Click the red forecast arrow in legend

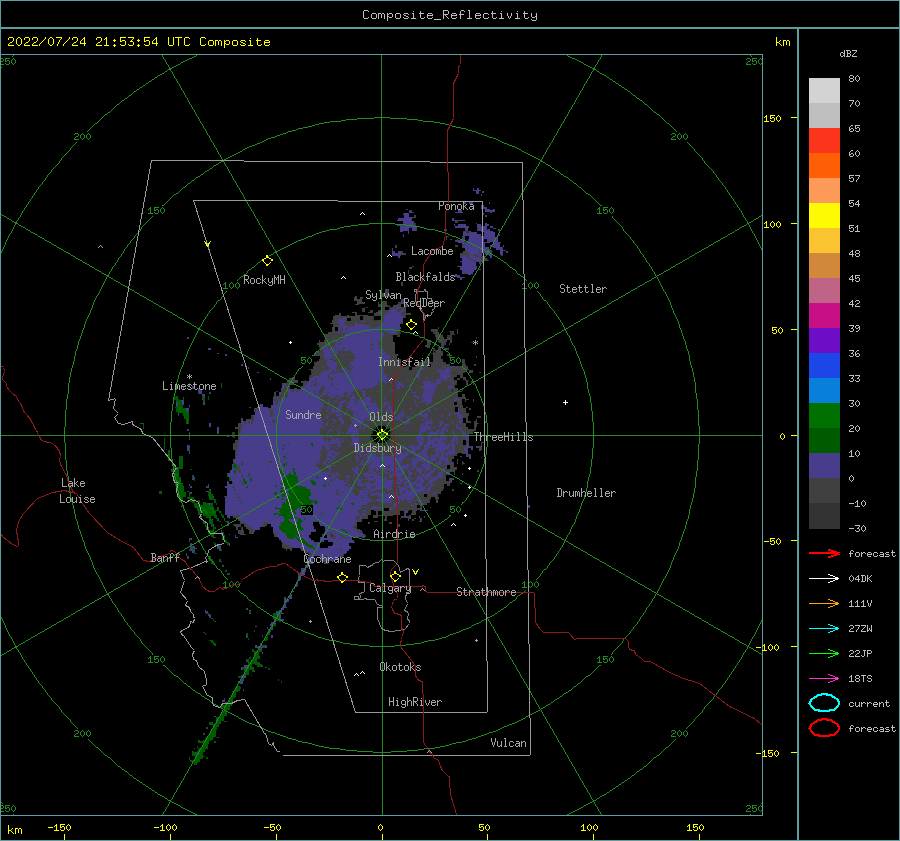pyautogui.click(x=824, y=553)
